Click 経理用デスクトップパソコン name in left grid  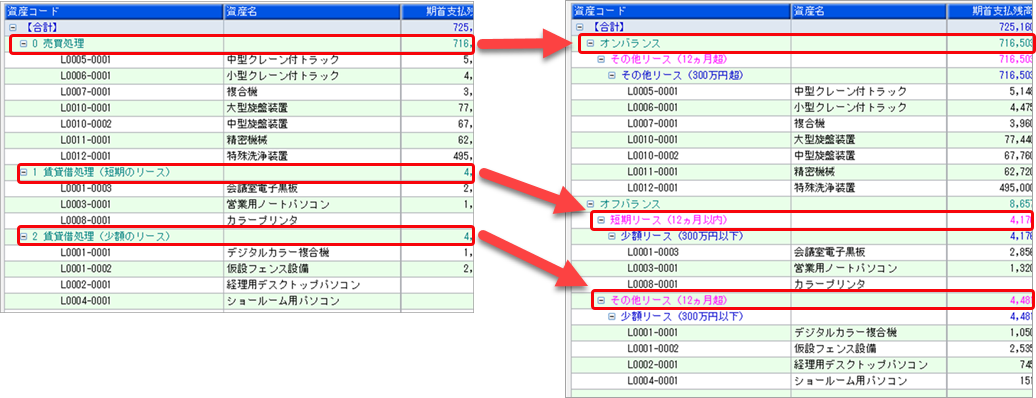pyautogui.click(x=293, y=285)
